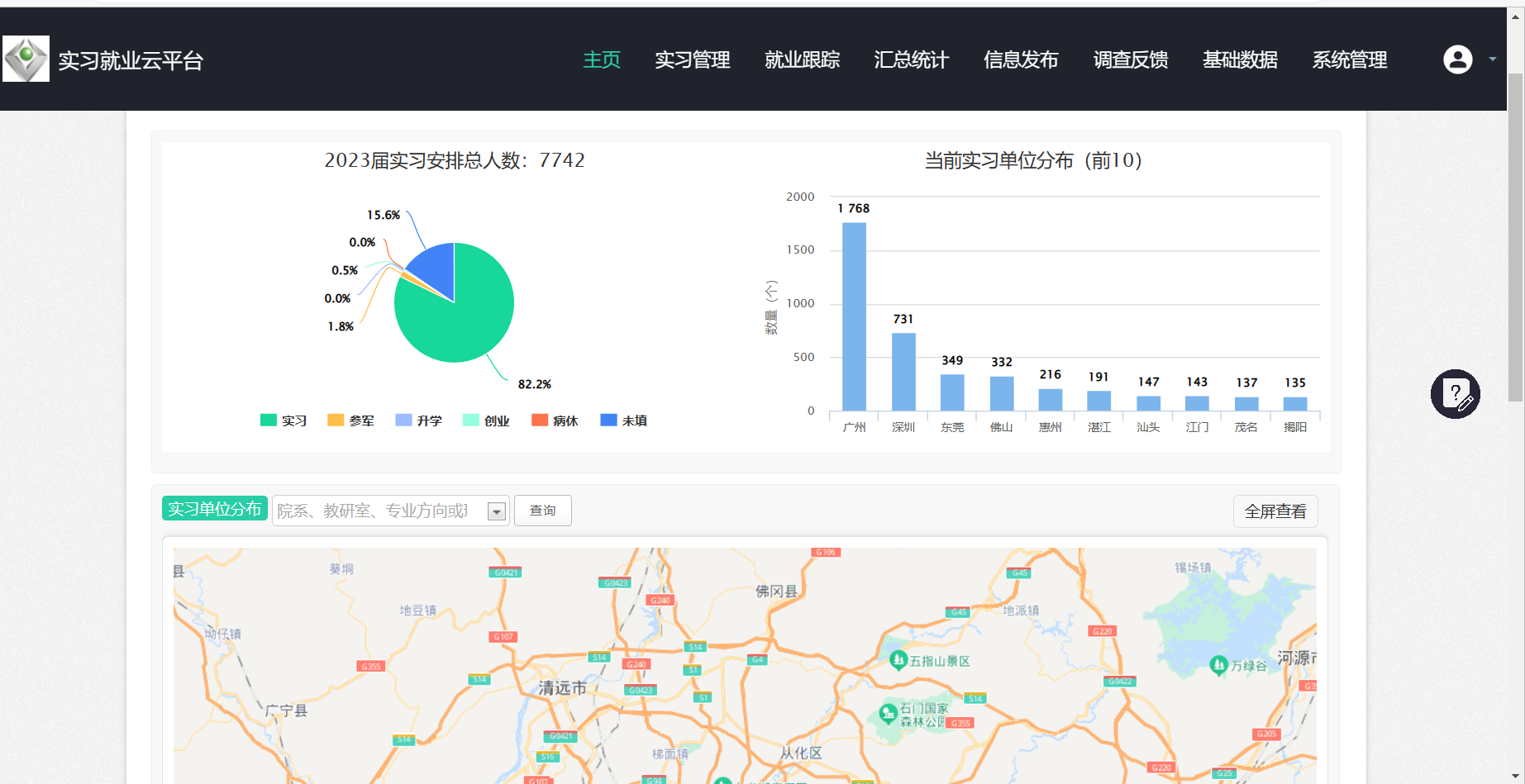Click the 广州 bar in chart
Screen dimensions: 1525x784
click(854, 316)
